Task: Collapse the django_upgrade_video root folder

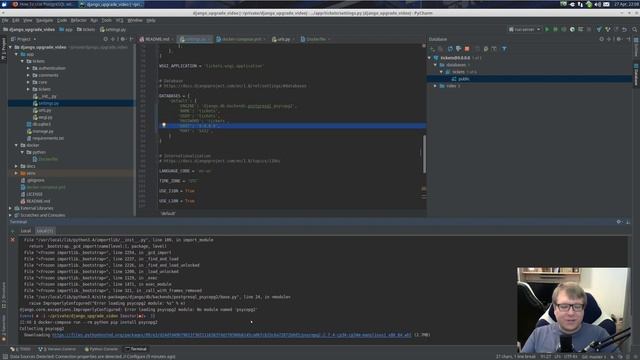Action: [x=11, y=47]
